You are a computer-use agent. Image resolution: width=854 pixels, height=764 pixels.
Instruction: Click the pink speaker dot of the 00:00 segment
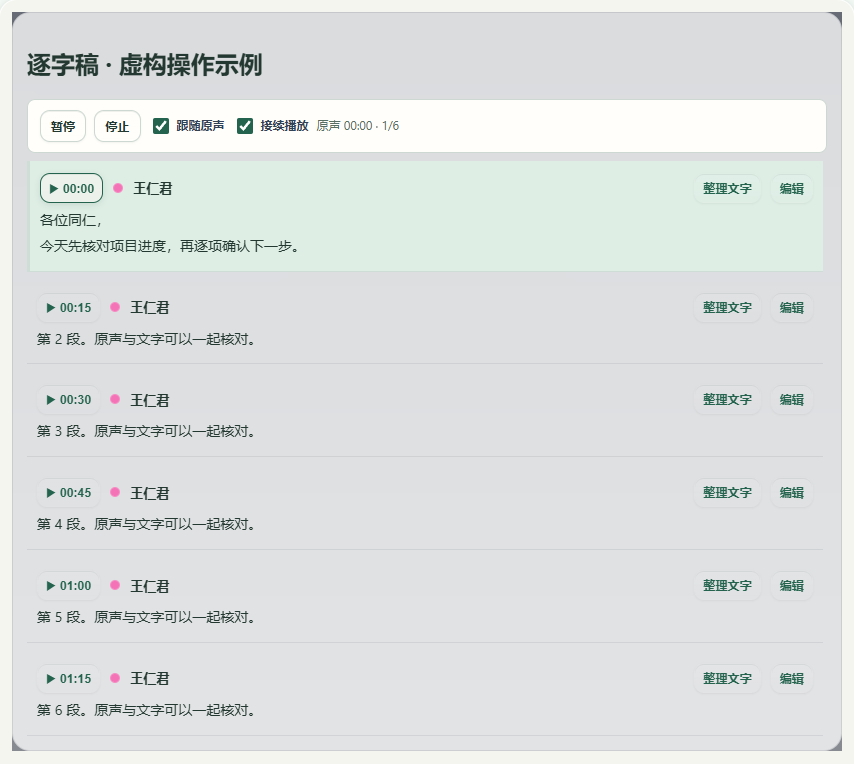118,188
